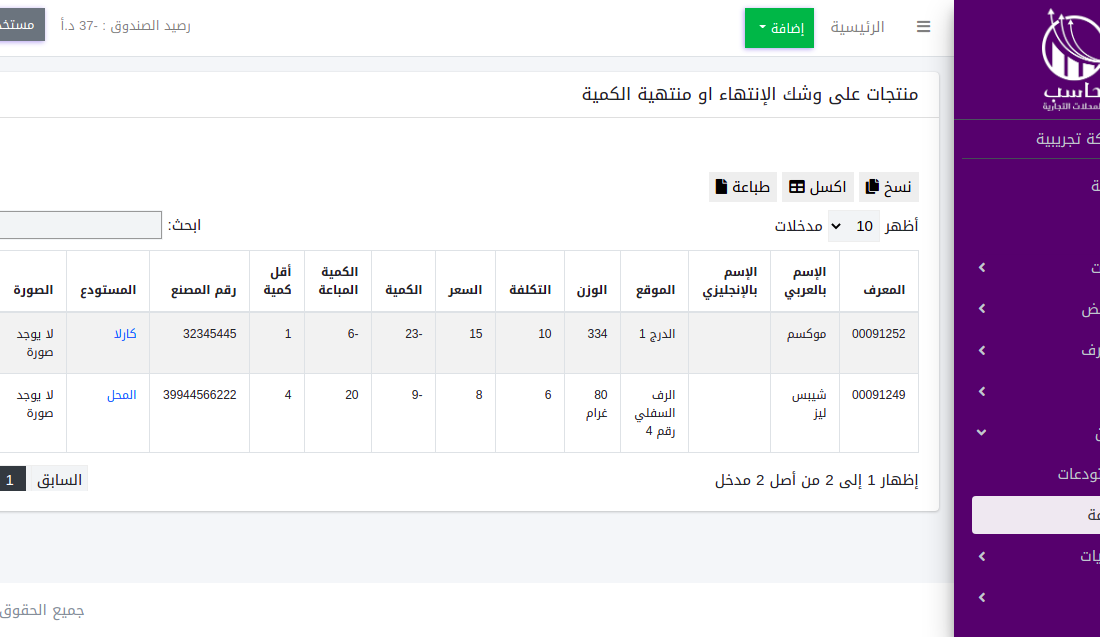Click the السابق pagination button
Screen dimensions: 1100x637
coord(59,480)
